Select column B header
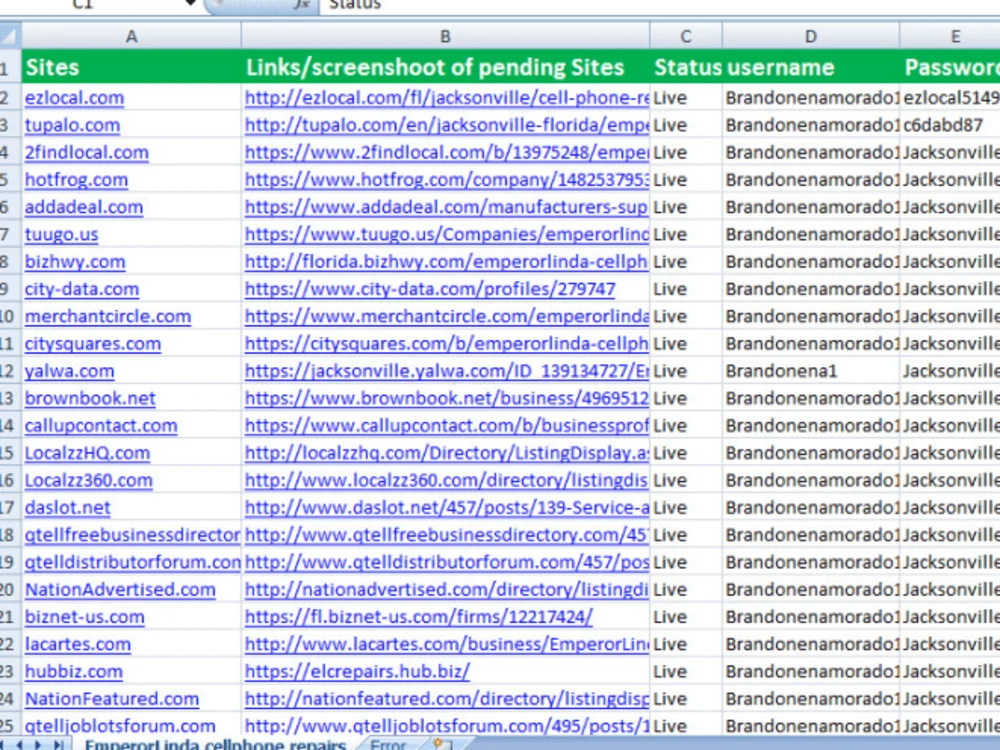Screen dimensions: 1000x750 [445, 36]
